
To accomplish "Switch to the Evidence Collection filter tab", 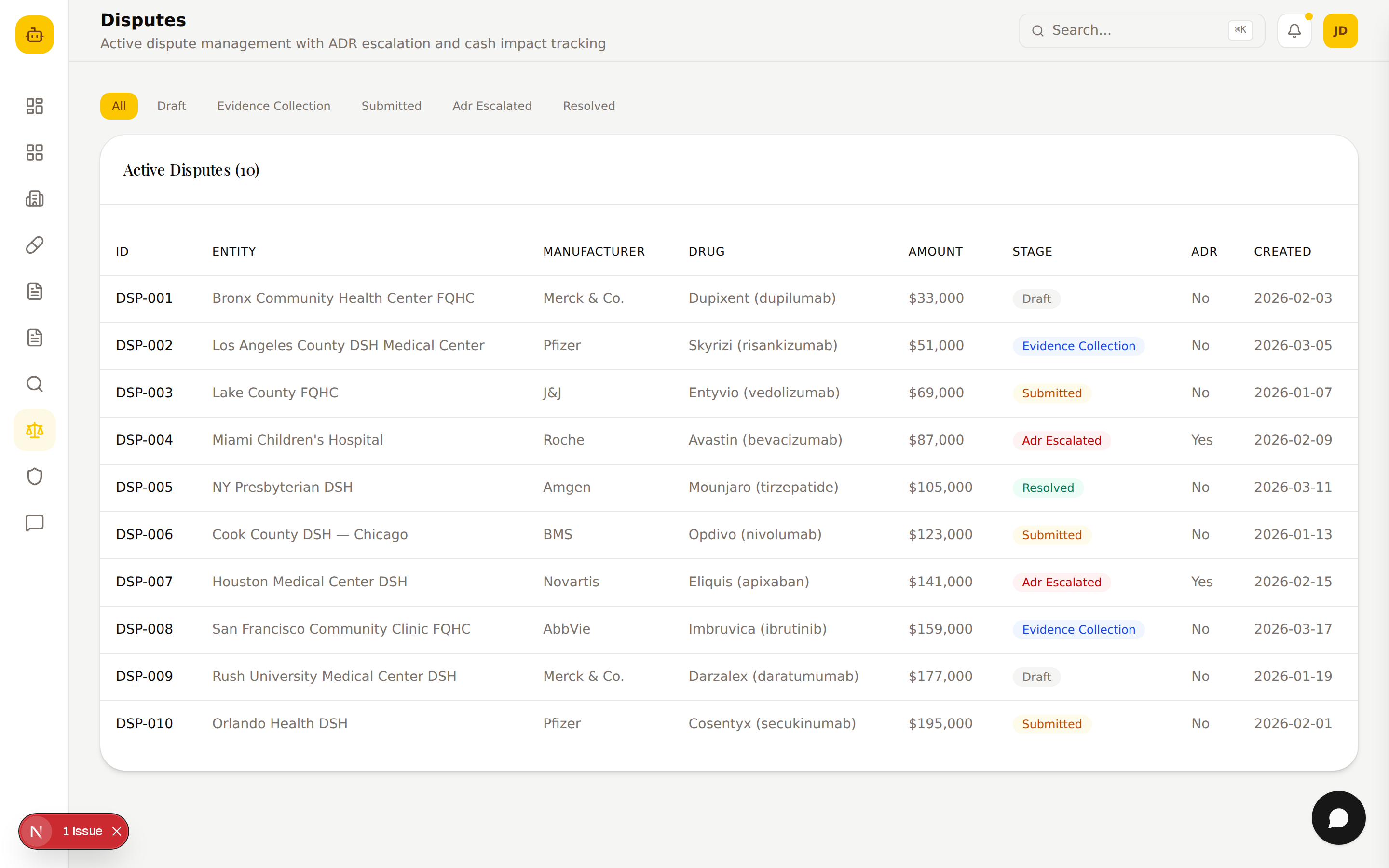I will point(274,106).
